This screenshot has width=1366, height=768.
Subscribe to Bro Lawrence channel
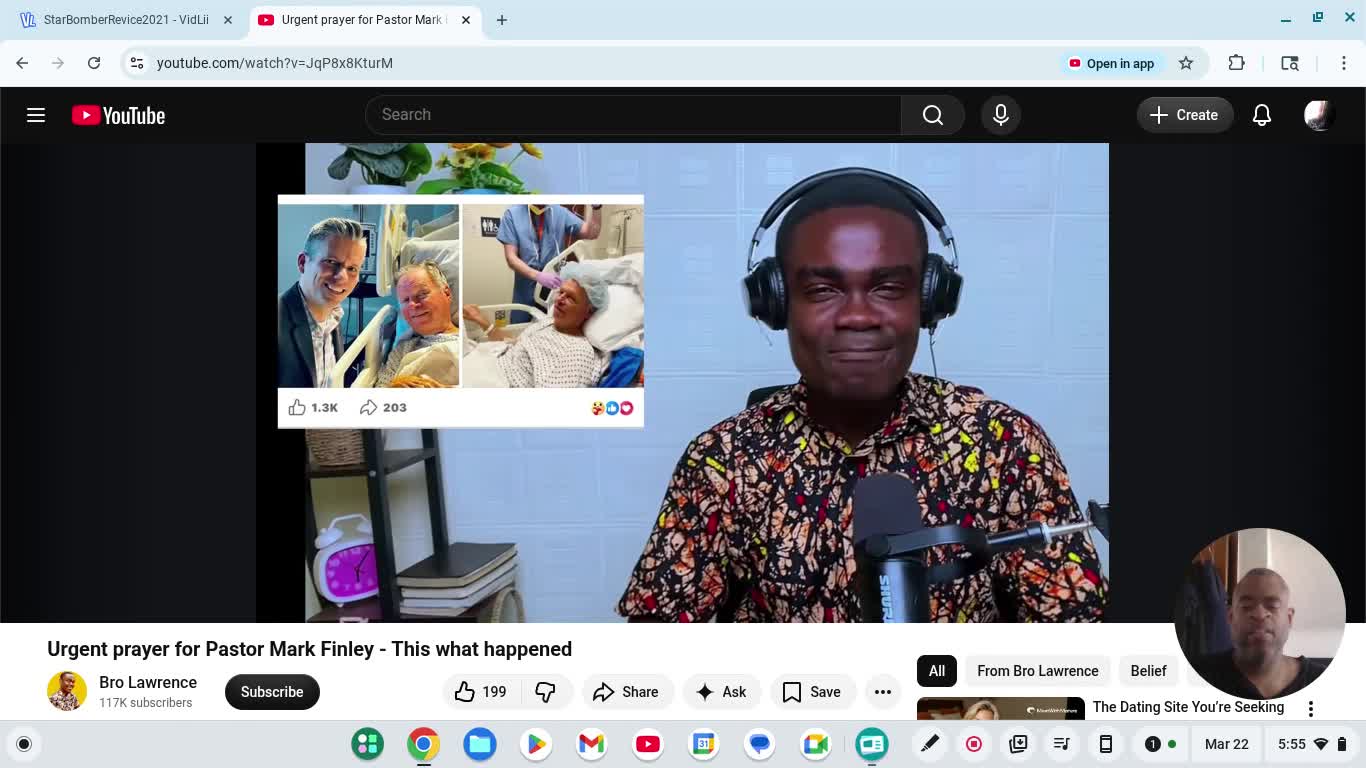tap(271, 692)
